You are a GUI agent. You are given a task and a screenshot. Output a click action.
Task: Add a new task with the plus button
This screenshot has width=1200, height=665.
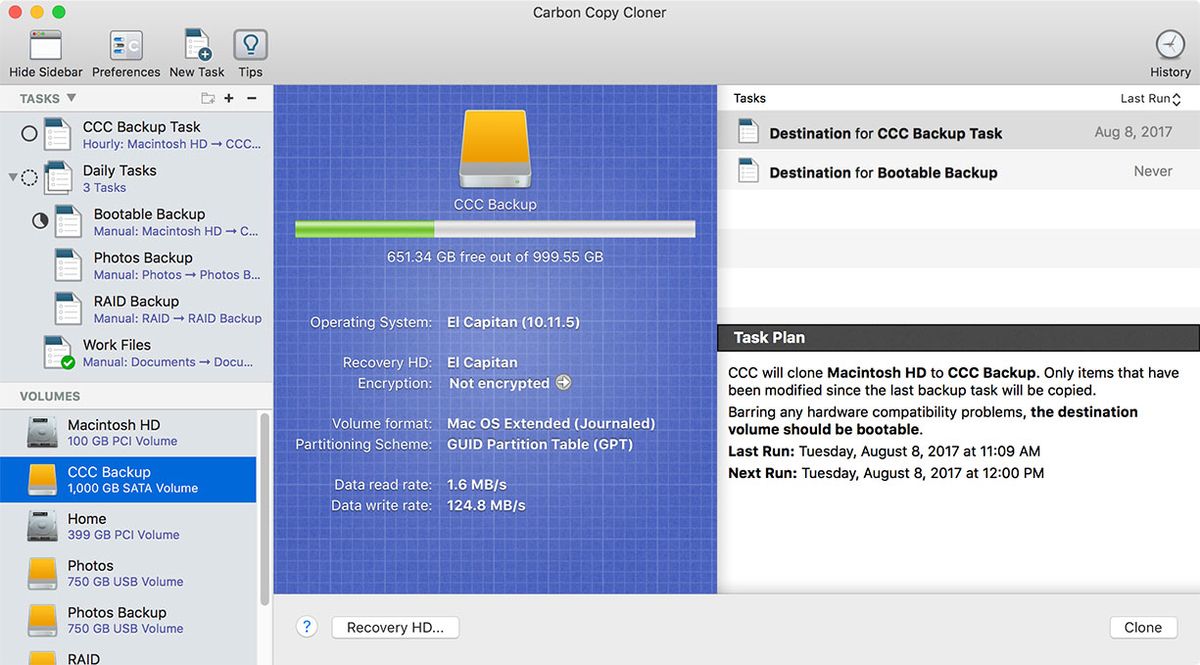tap(228, 98)
